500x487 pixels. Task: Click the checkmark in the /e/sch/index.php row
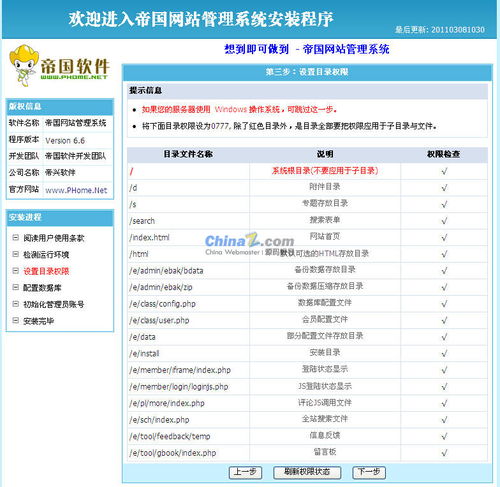tap(444, 420)
